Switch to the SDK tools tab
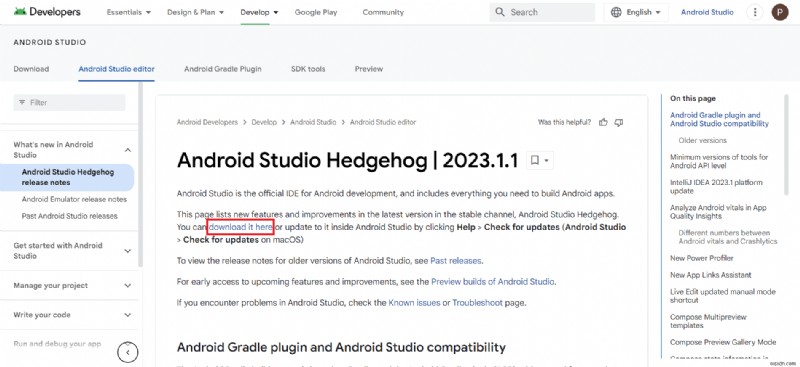This screenshot has height=367, width=800. 308,69
